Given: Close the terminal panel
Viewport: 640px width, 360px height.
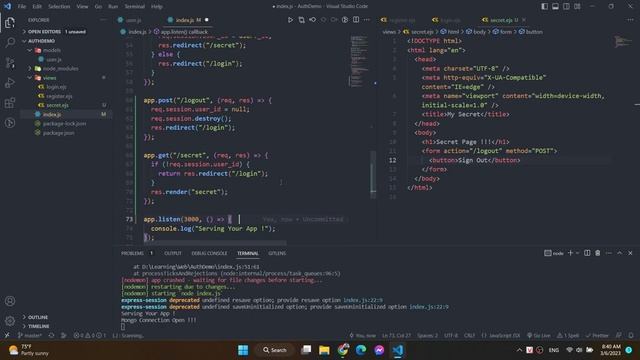Looking at the screenshot, I should pyautogui.click(x=630, y=253).
